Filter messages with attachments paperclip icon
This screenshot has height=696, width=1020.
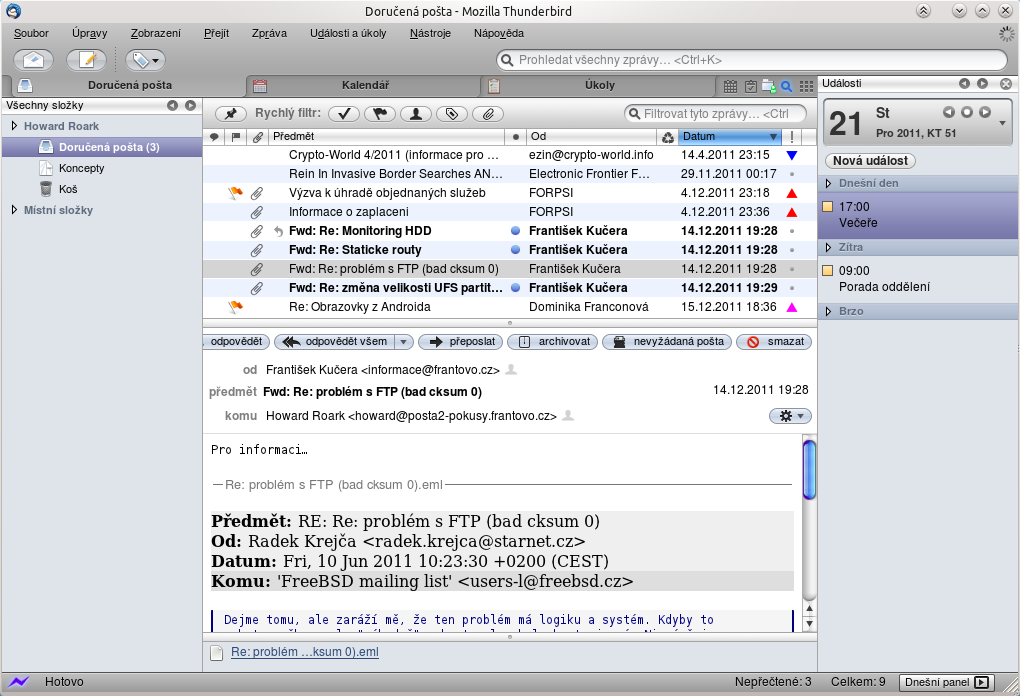pos(488,114)
